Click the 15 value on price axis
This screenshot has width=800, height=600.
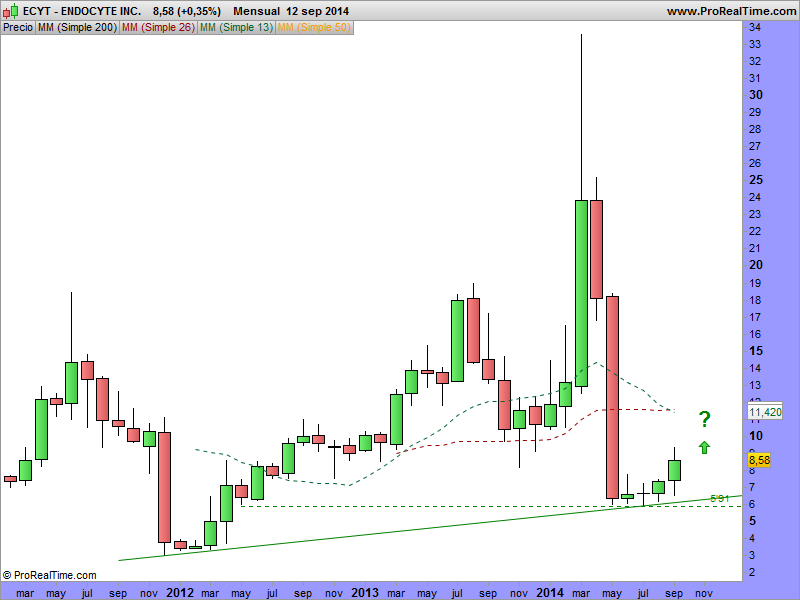tap(756, 351)
